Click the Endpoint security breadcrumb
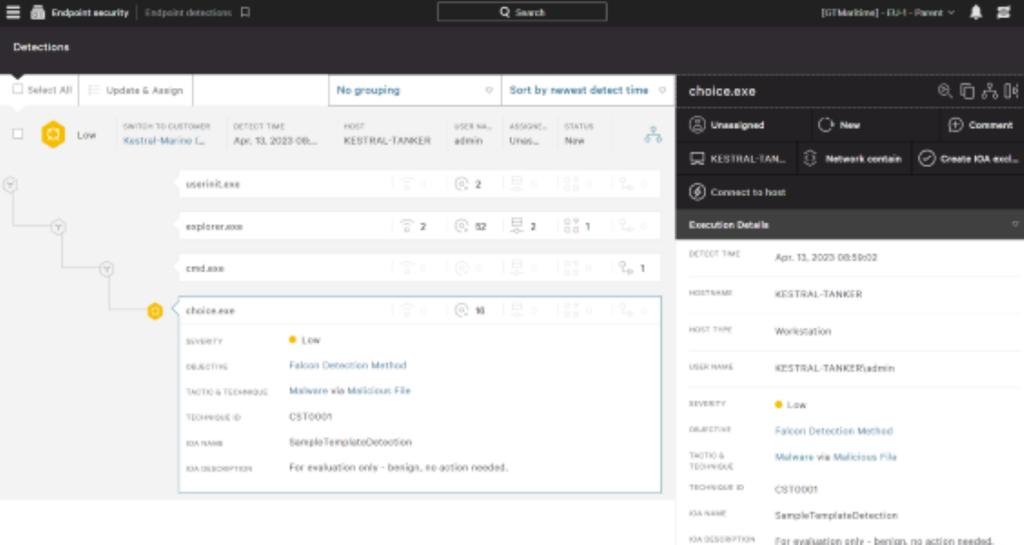1024x545 pixels. pyautogui.click(x=90, y=12)
